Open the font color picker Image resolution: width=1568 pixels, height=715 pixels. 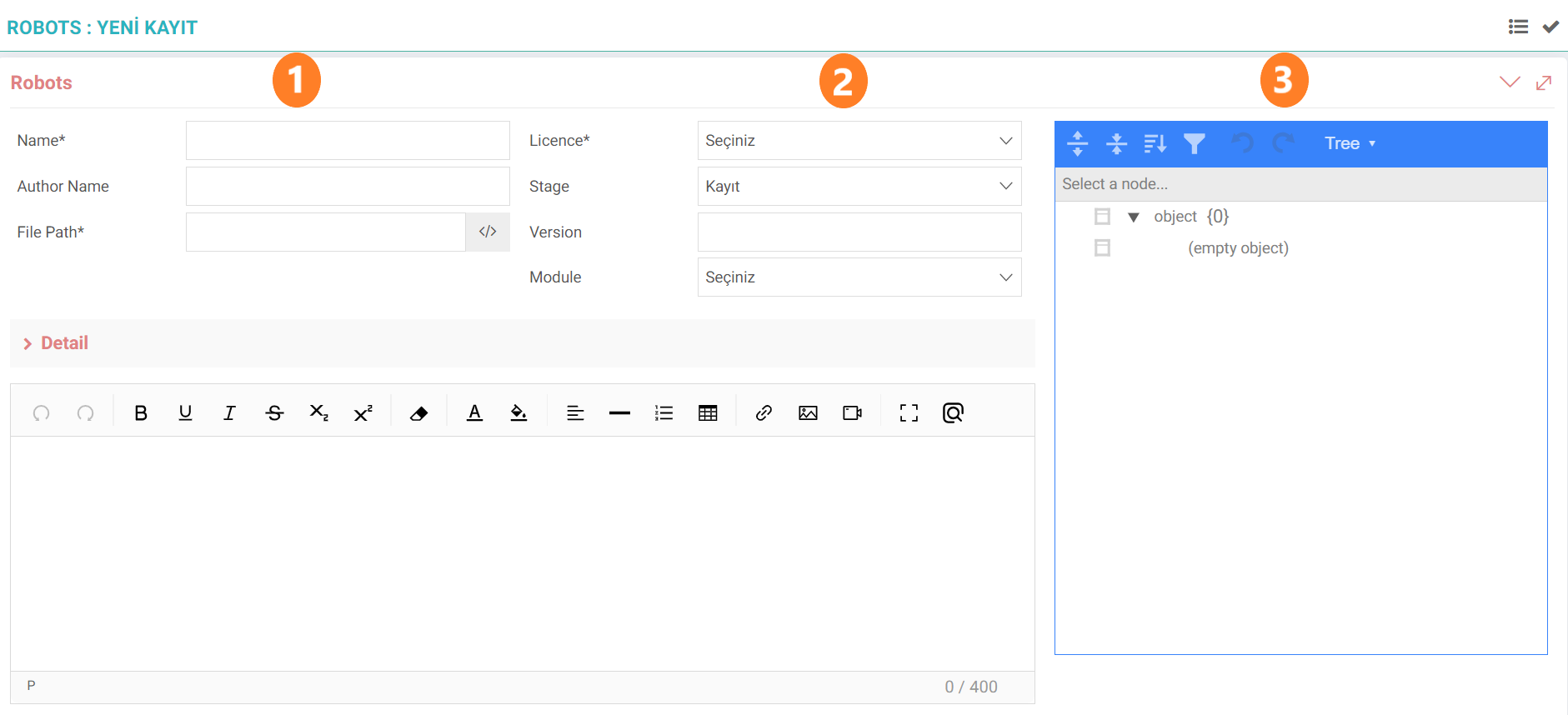[474, 412]
